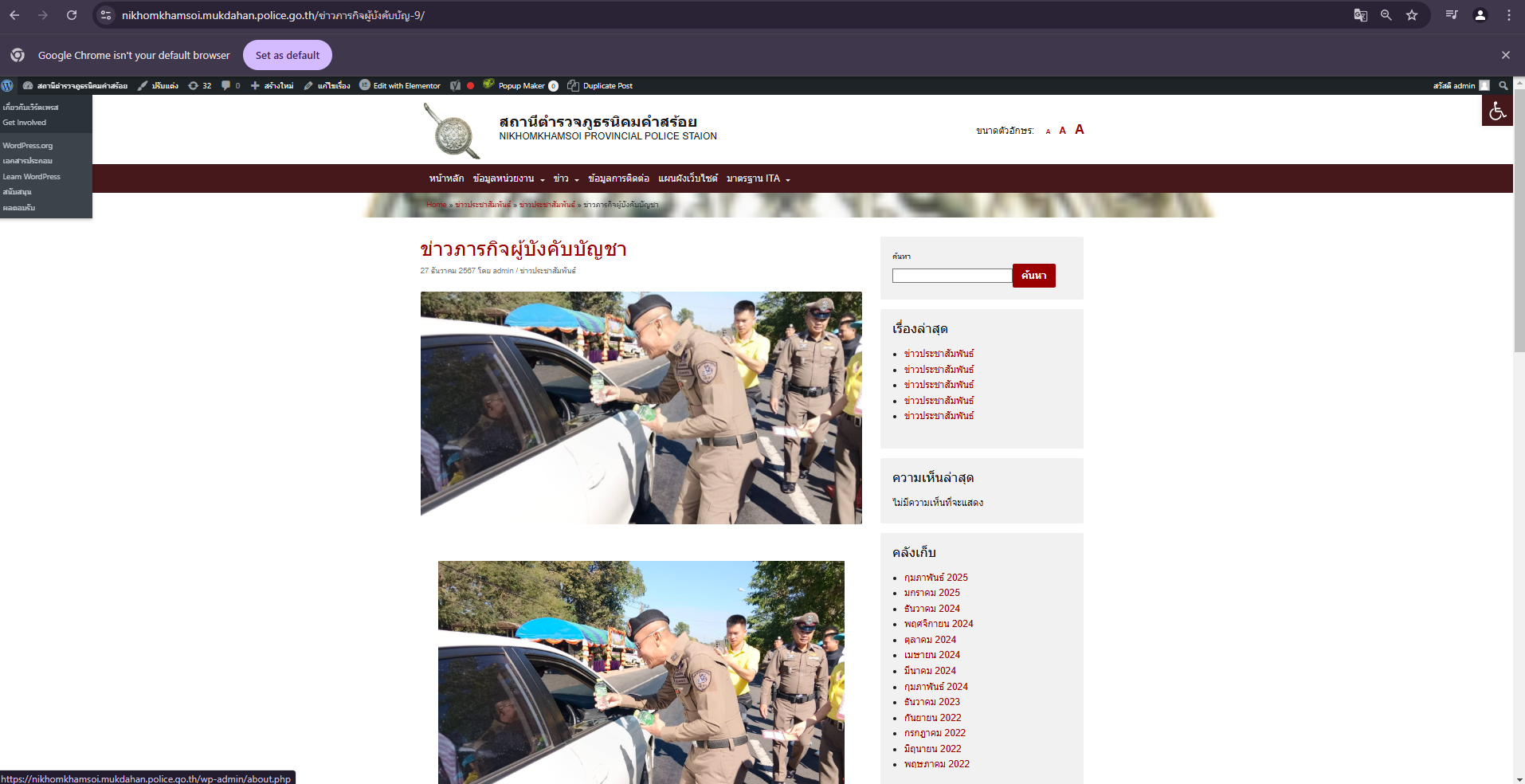Expand the ข่าว navigation dropdown
This screenshot has height=784, width=1525.
(x=566, y=178)
